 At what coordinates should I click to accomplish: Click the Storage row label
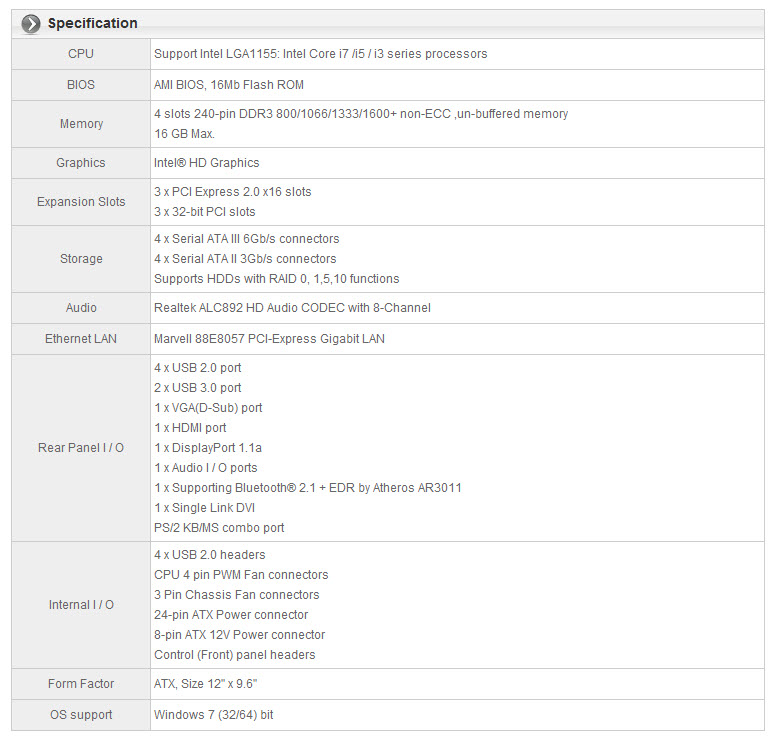81,258
